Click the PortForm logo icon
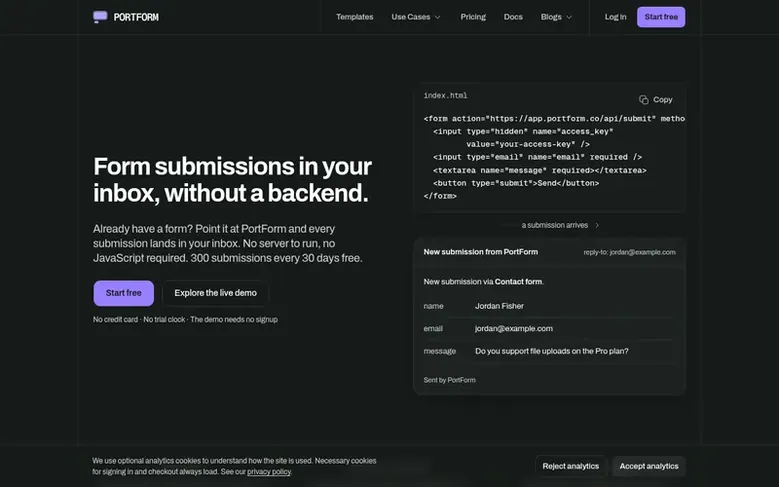Screen dimensions: 779x487 100,17
